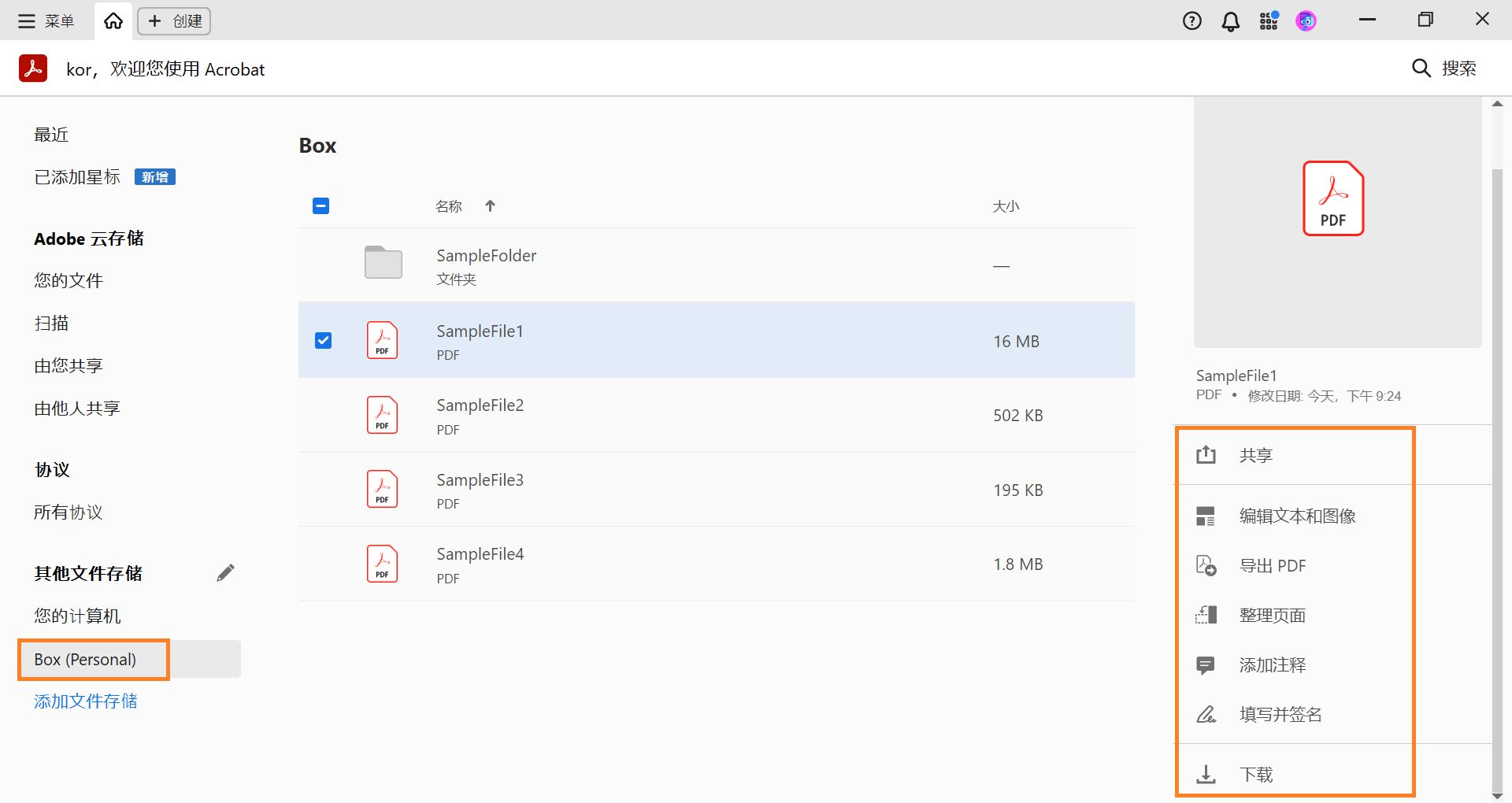Click the Home icon in top bar
Screen dimensions: 1512x803
pyautogui.click(x=113, y=21)
